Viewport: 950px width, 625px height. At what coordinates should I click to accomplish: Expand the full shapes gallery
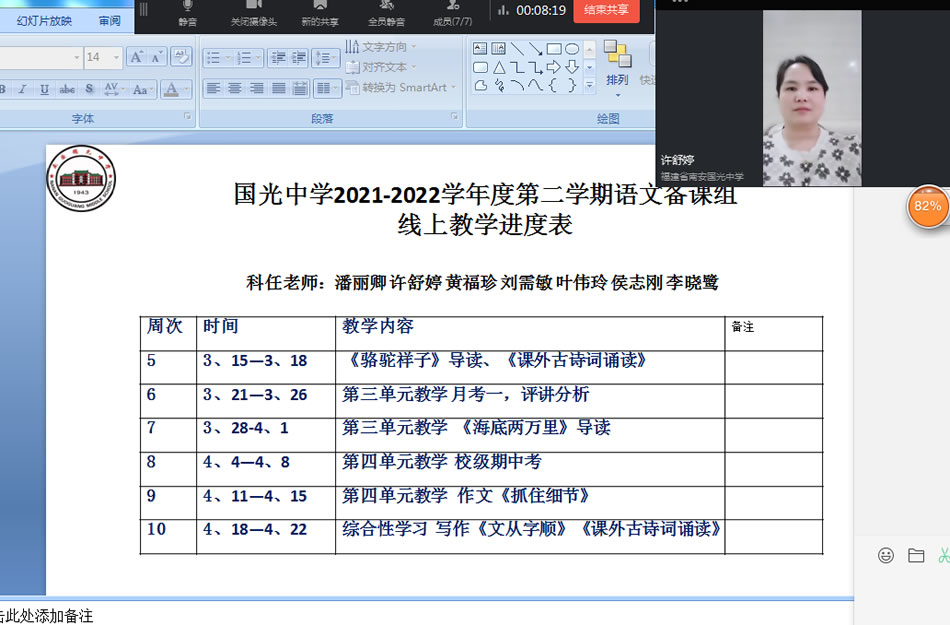590,86
